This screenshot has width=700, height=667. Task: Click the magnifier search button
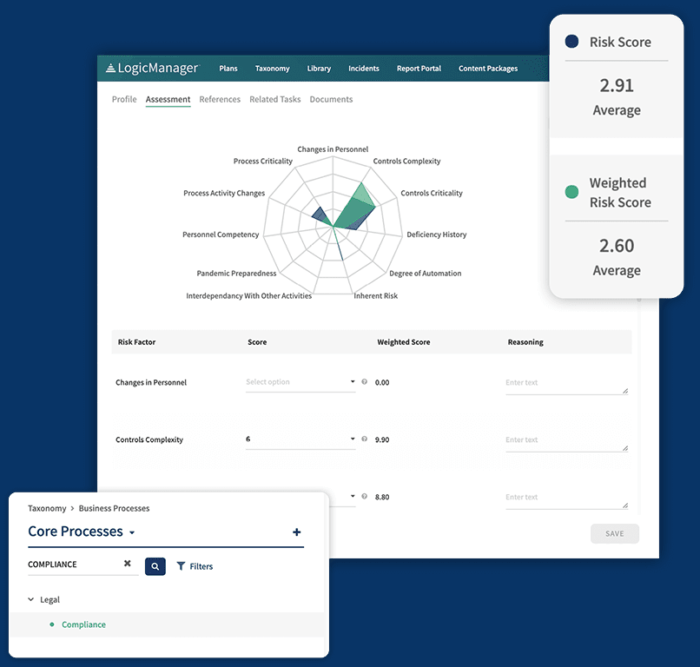tap(155, 566)
